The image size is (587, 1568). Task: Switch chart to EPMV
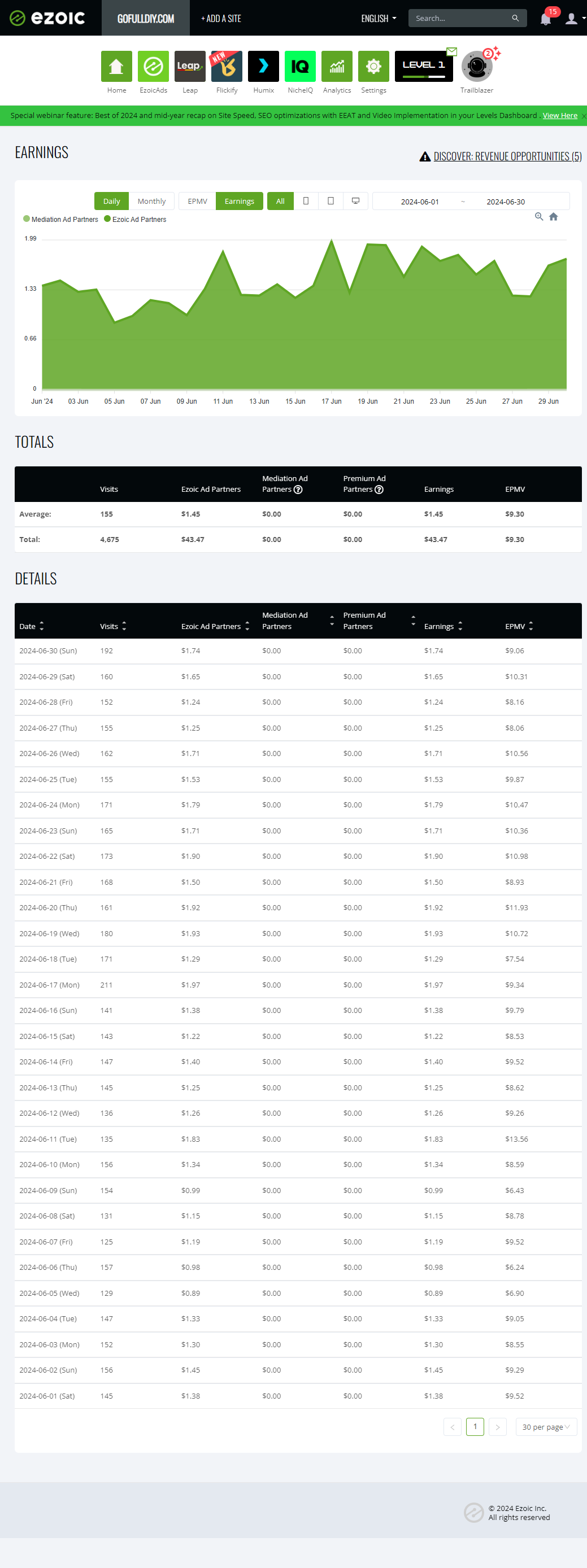197,201
